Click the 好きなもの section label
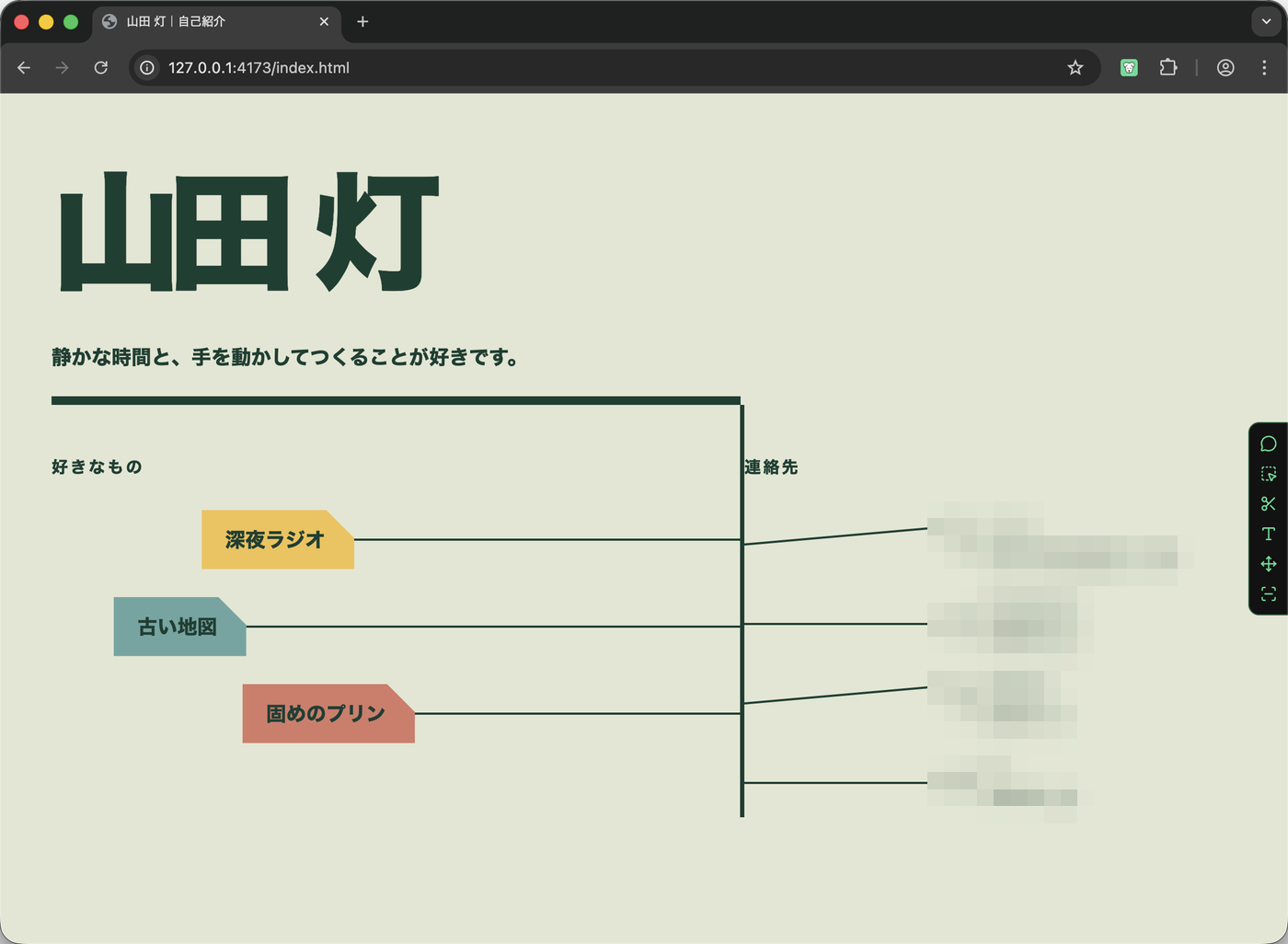This screenshot has width=1288, height=944. tap(97, 467)
